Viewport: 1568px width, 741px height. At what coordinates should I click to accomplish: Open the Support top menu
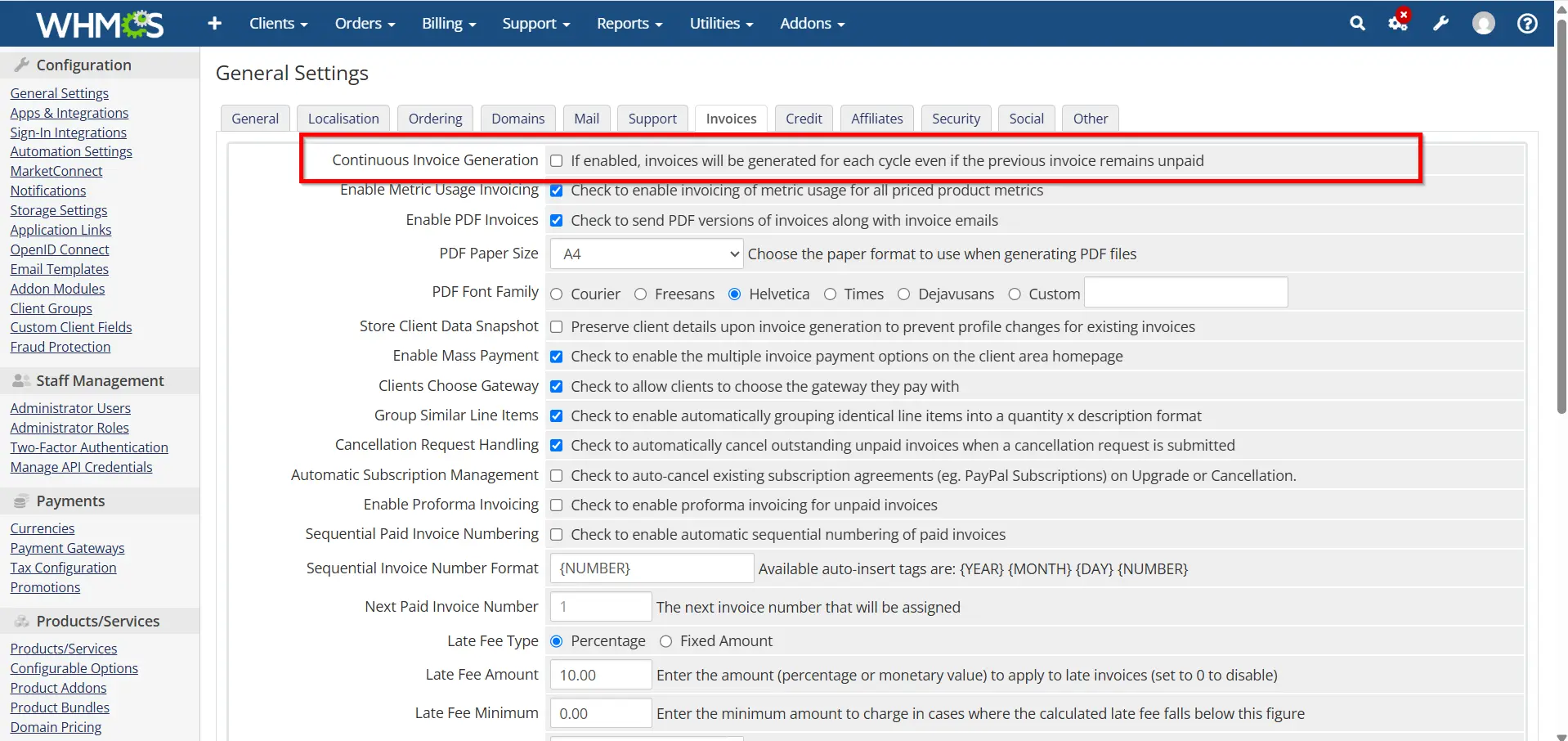tap(535, 24)
